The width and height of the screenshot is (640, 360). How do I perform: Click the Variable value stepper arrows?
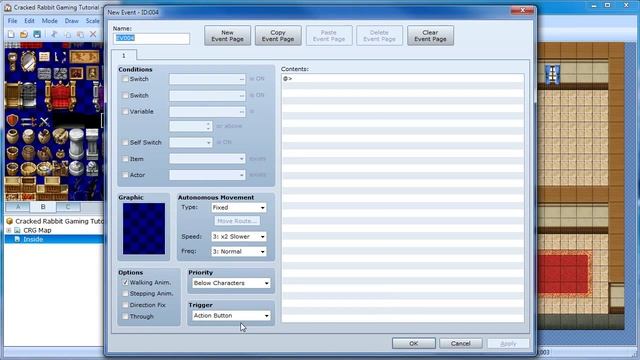tap(208, 126)
